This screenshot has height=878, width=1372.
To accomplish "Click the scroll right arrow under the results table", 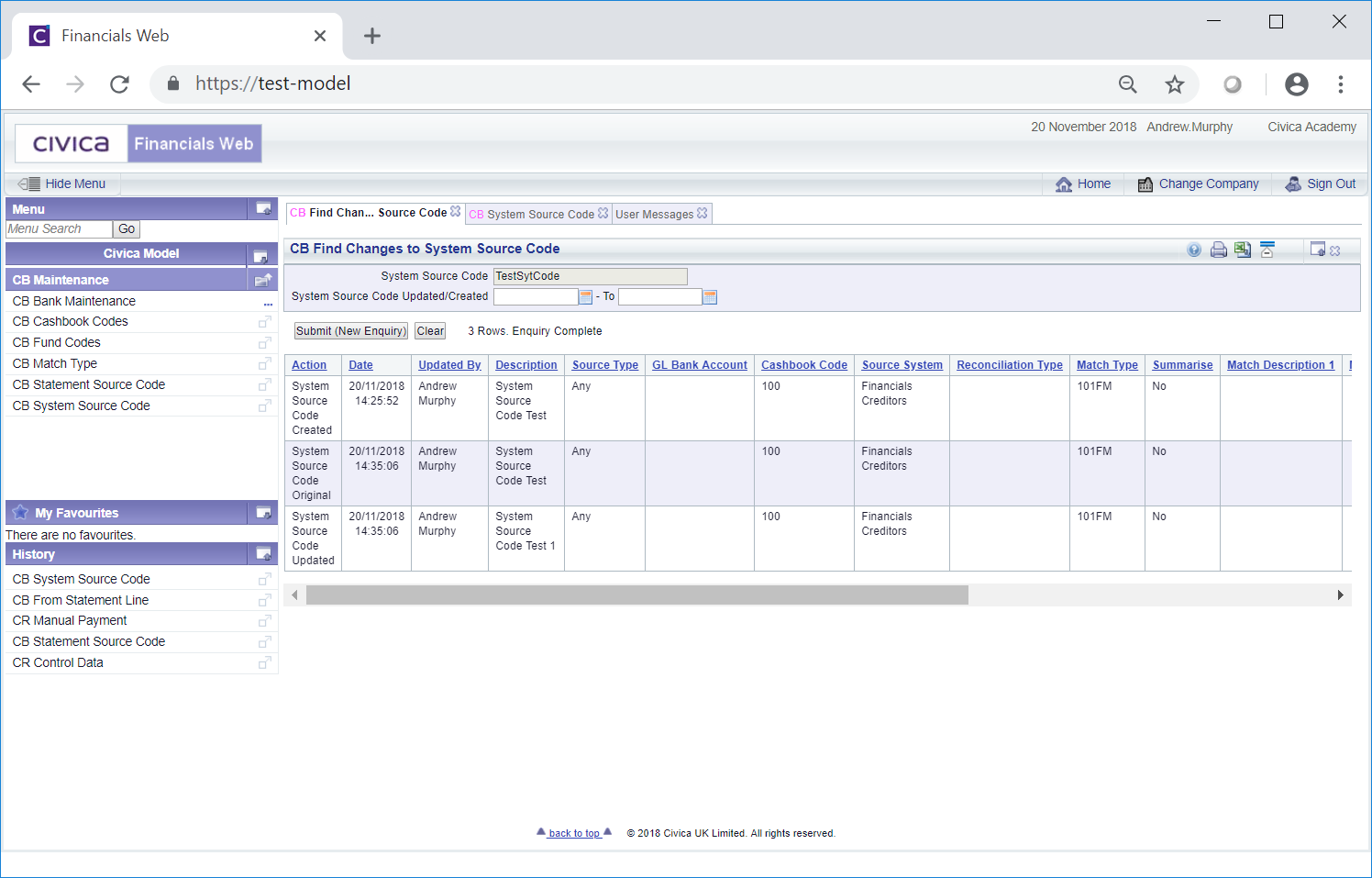I will 1341,595.
